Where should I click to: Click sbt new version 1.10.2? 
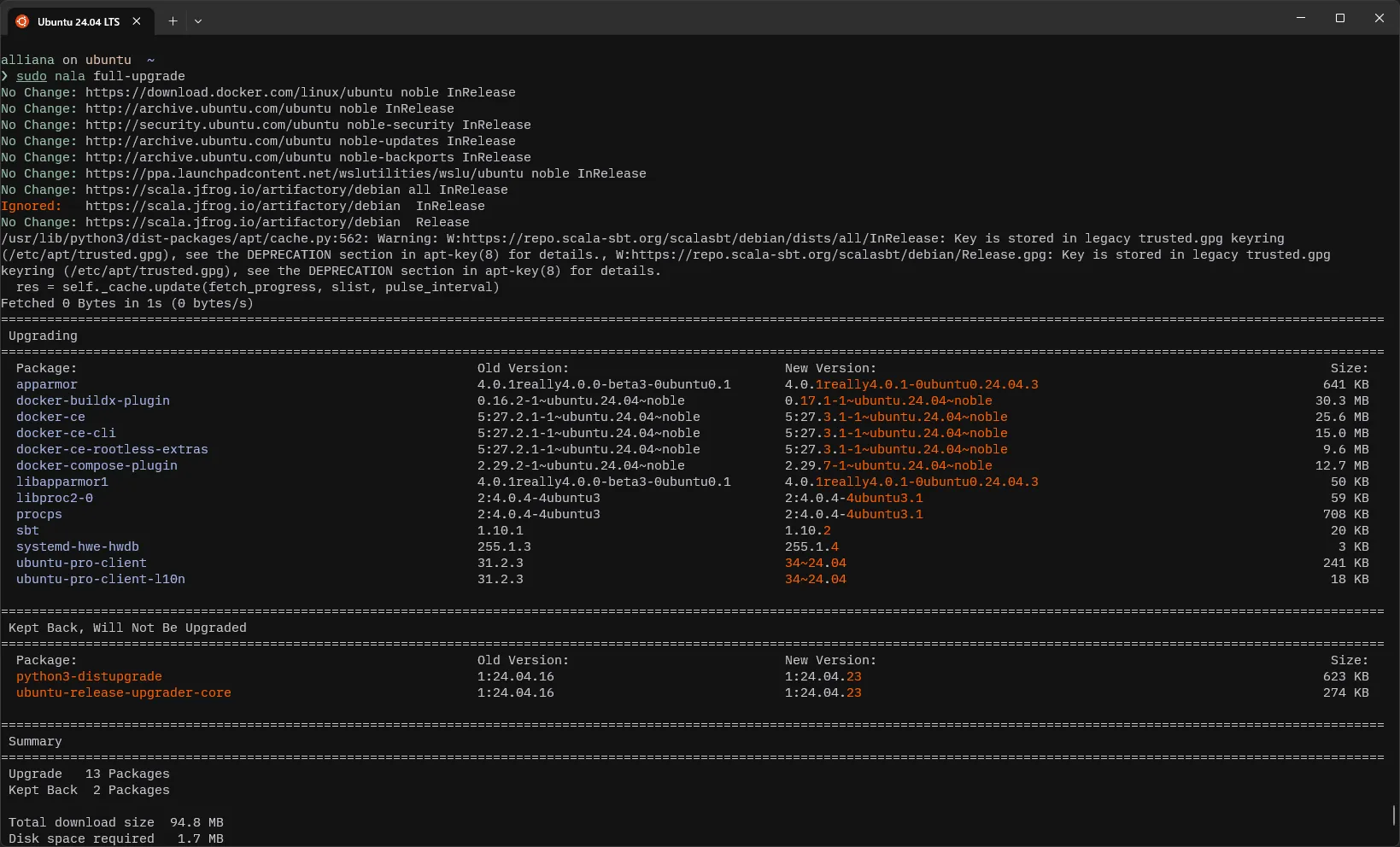[808, 530]
